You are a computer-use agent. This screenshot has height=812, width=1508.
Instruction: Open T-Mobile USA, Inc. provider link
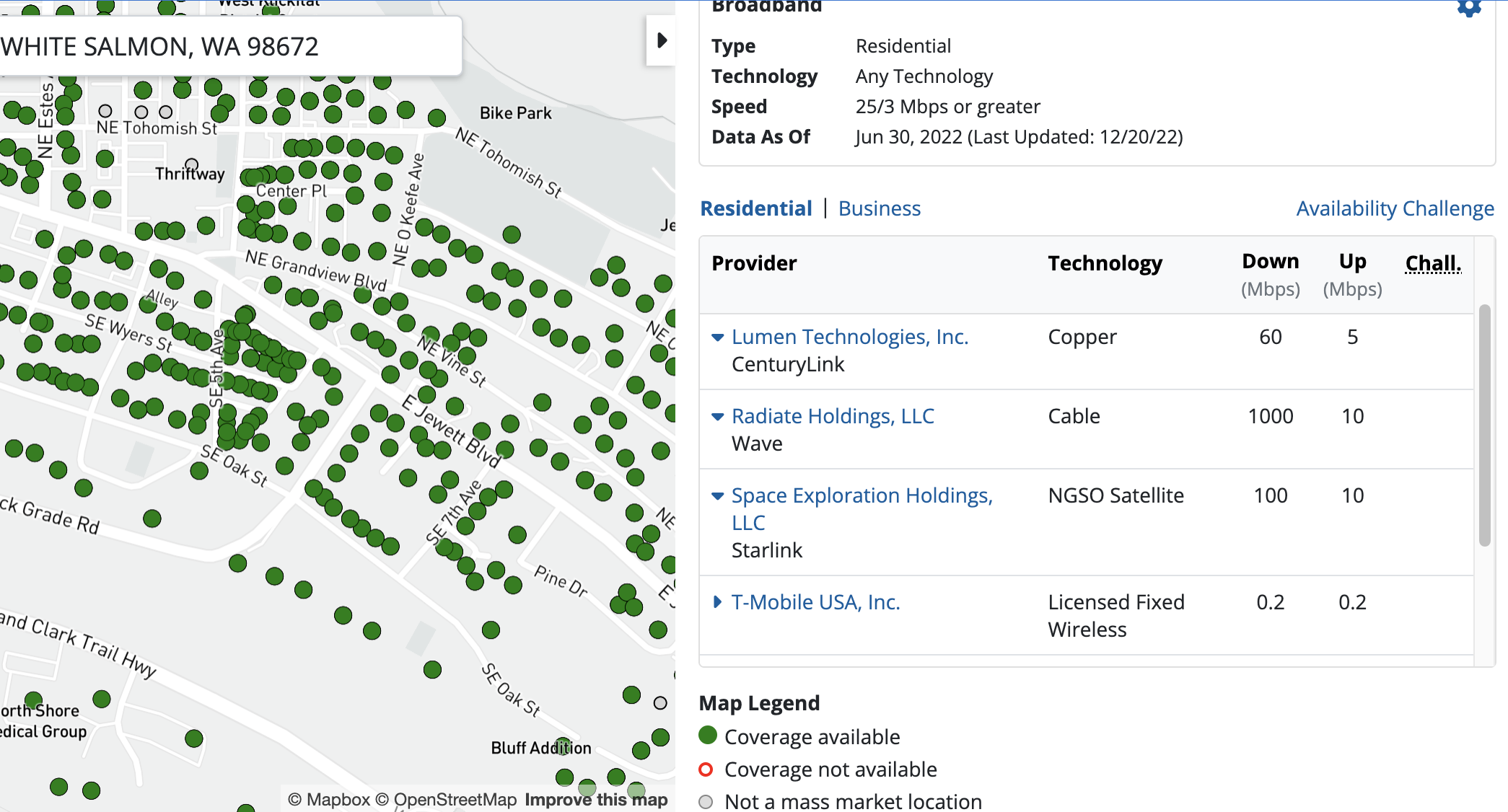(x=816, y=602)
